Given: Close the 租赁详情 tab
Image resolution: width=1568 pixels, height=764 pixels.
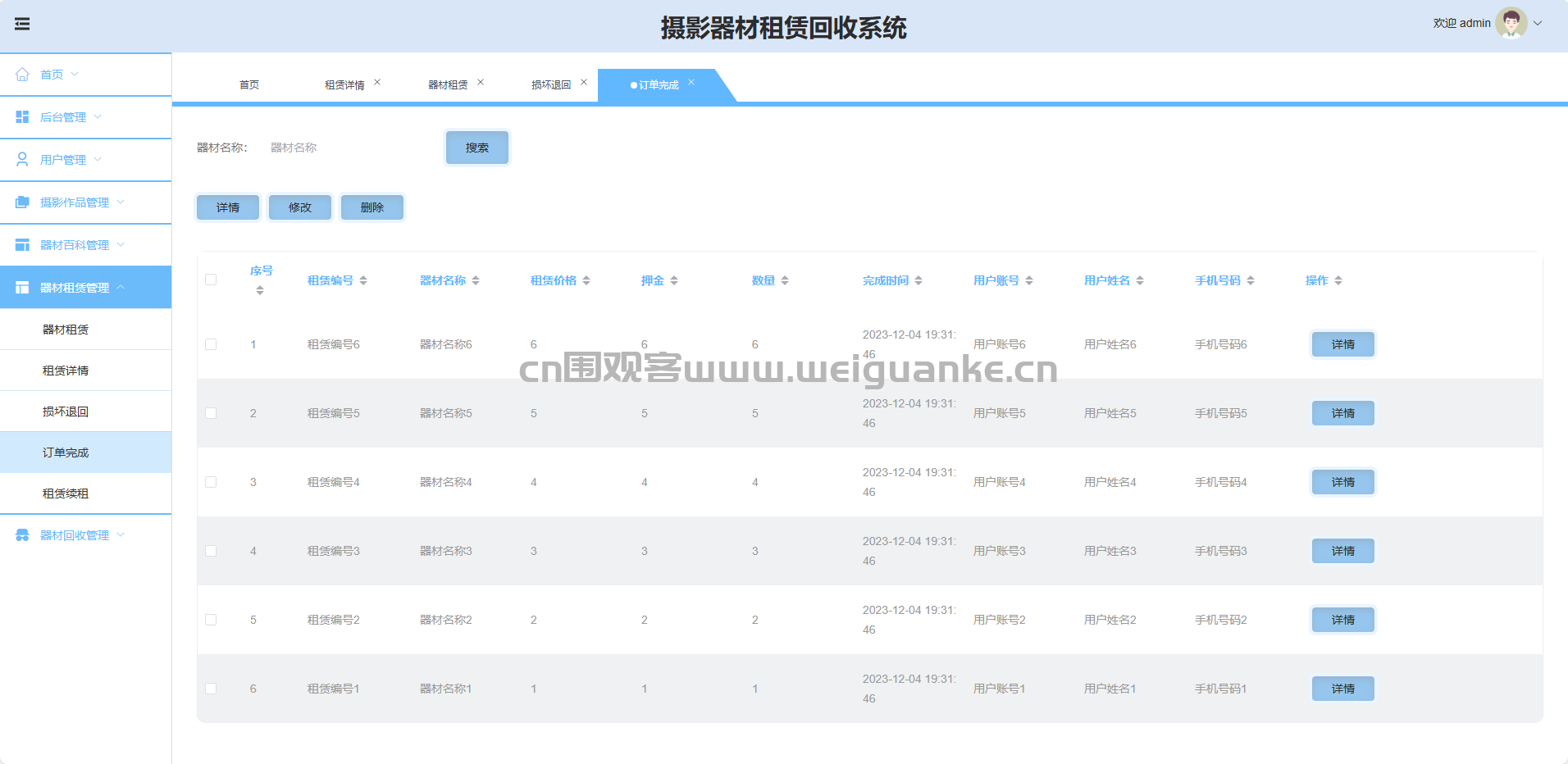Looking at the screenshot, I should pos(377,82).
